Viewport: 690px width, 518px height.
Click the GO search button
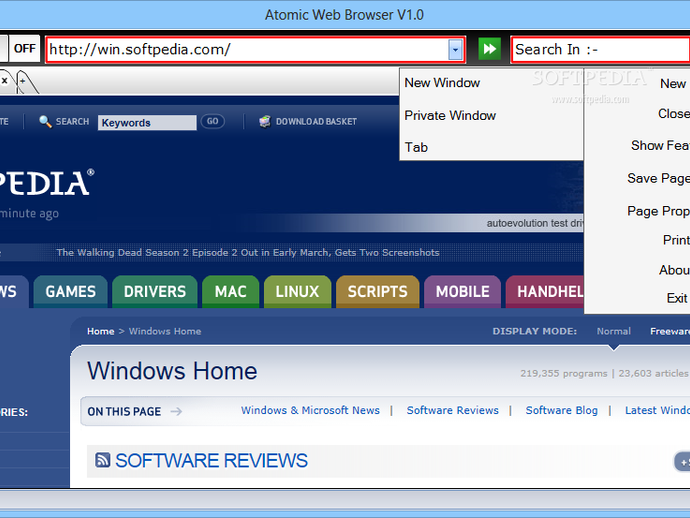coord(213,121)
